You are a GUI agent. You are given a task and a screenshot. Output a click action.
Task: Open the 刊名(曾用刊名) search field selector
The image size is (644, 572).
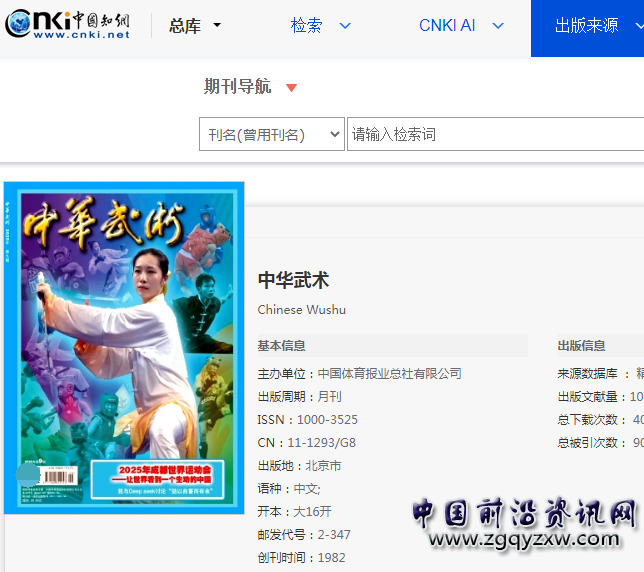tap(271, 135)
